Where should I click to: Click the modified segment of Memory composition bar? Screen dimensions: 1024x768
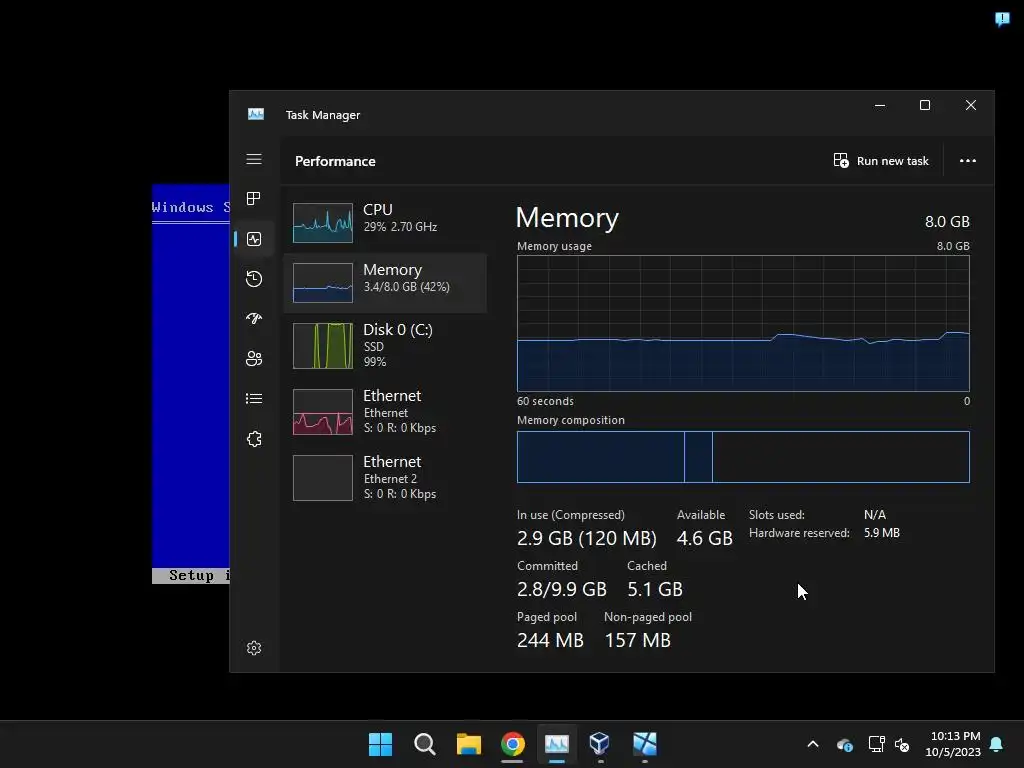click(x=698, y=456)
